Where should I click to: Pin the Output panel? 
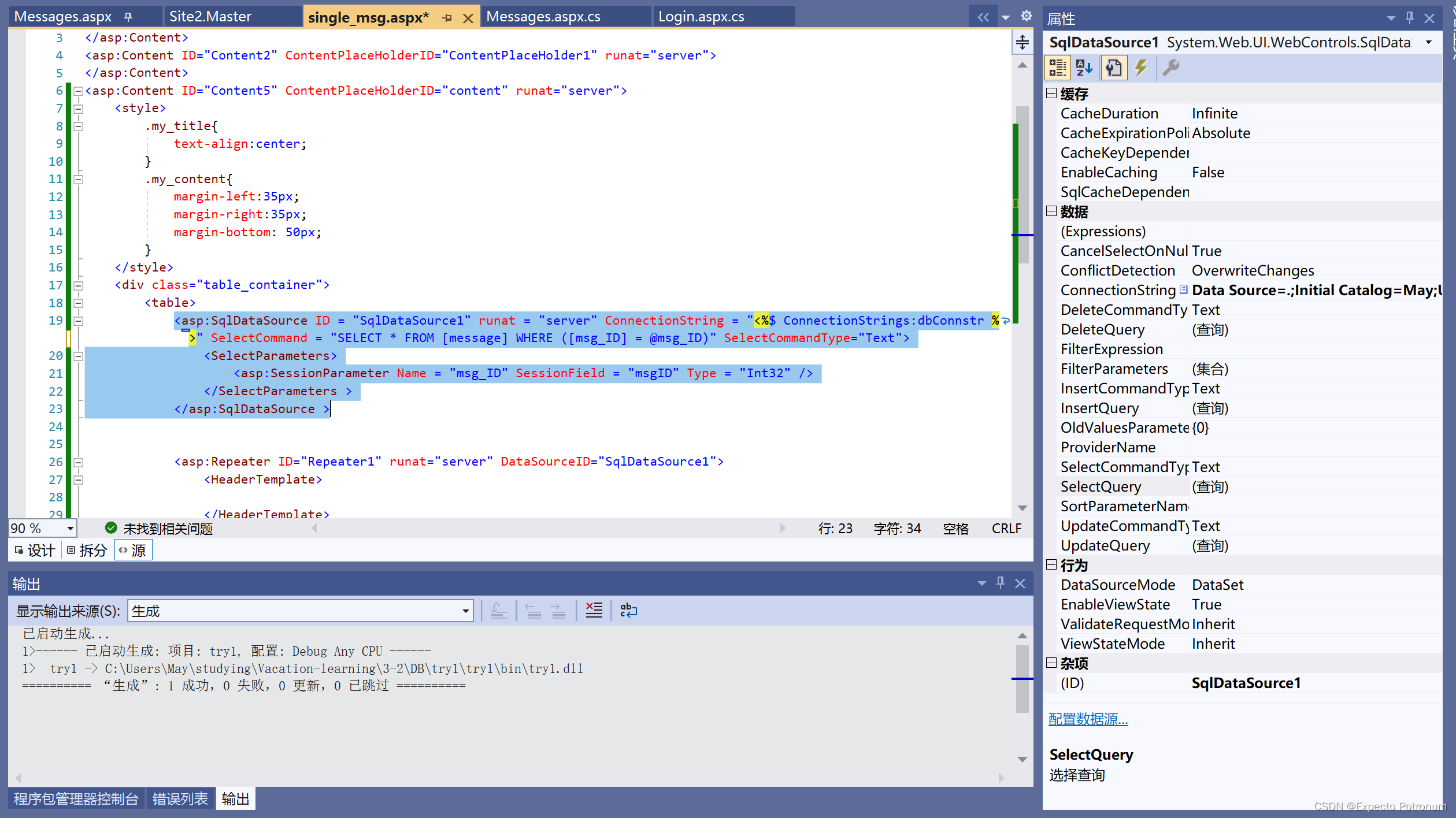coord(1001,583)
